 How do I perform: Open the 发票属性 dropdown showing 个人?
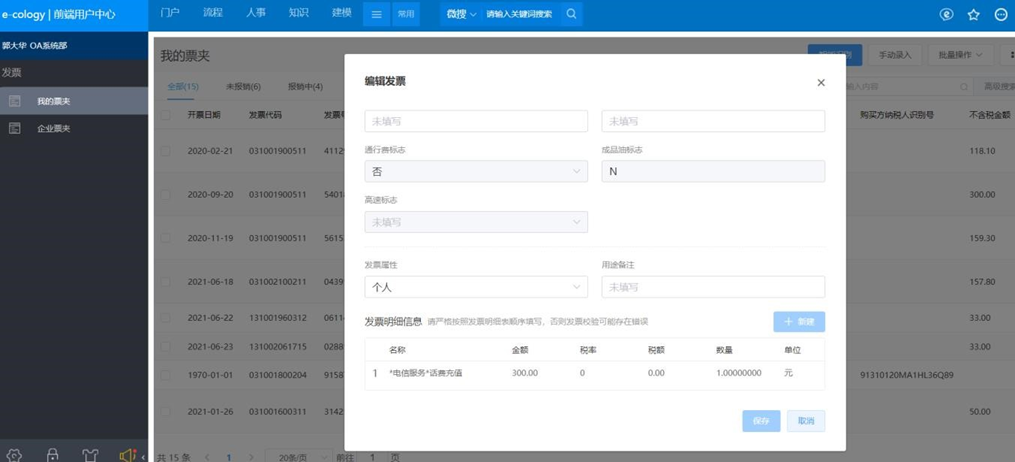click(476, 287)
